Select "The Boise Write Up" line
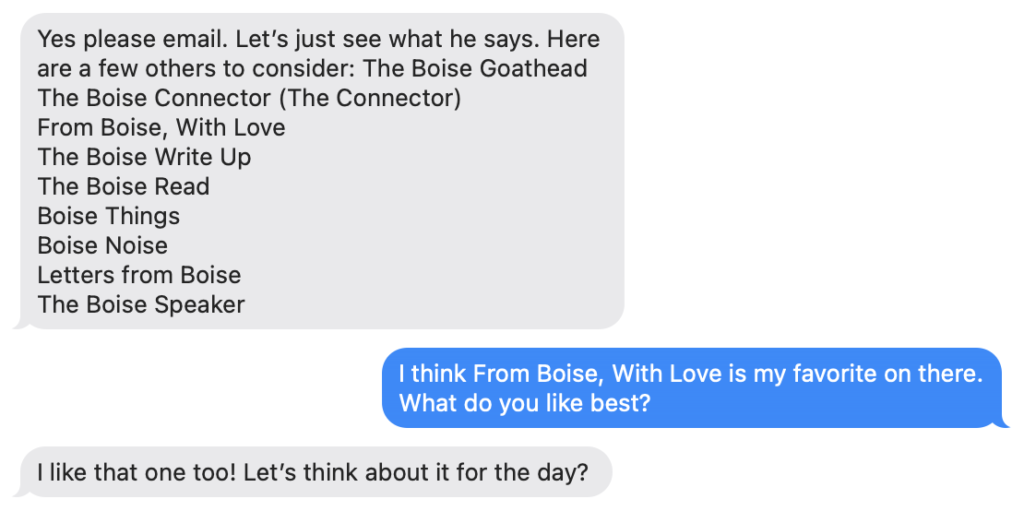The height and width of the screenshot is (511, 1024). pyautogui.click(x=144, y=157)
